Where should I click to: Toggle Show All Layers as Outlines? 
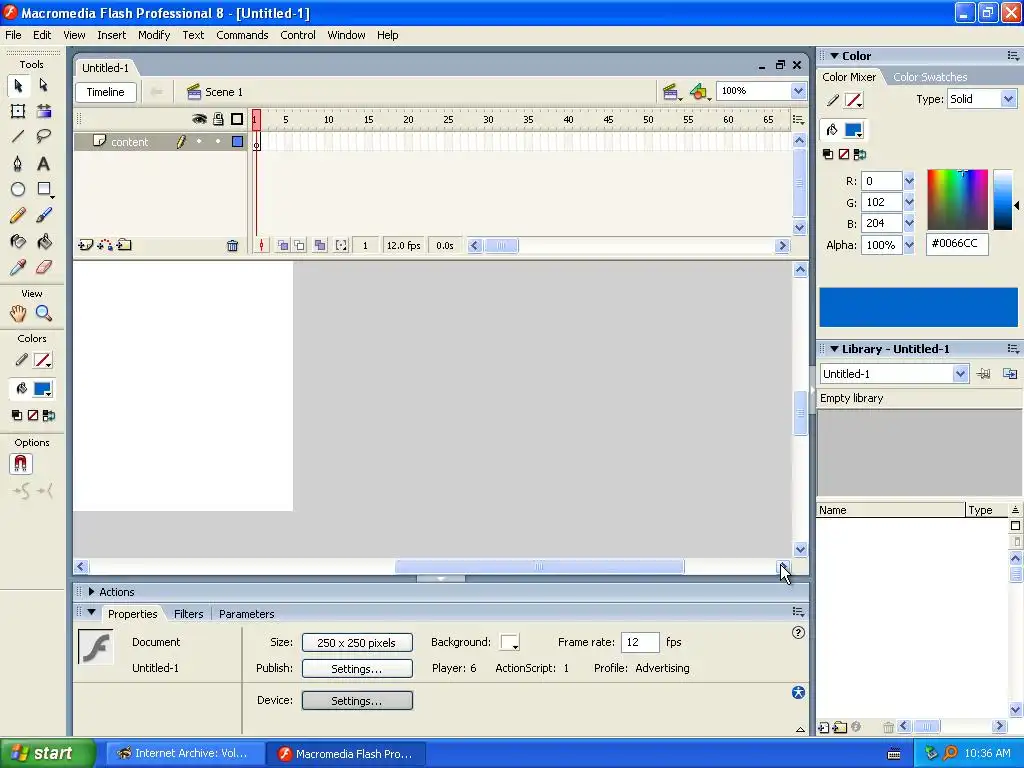pos(237,119)
